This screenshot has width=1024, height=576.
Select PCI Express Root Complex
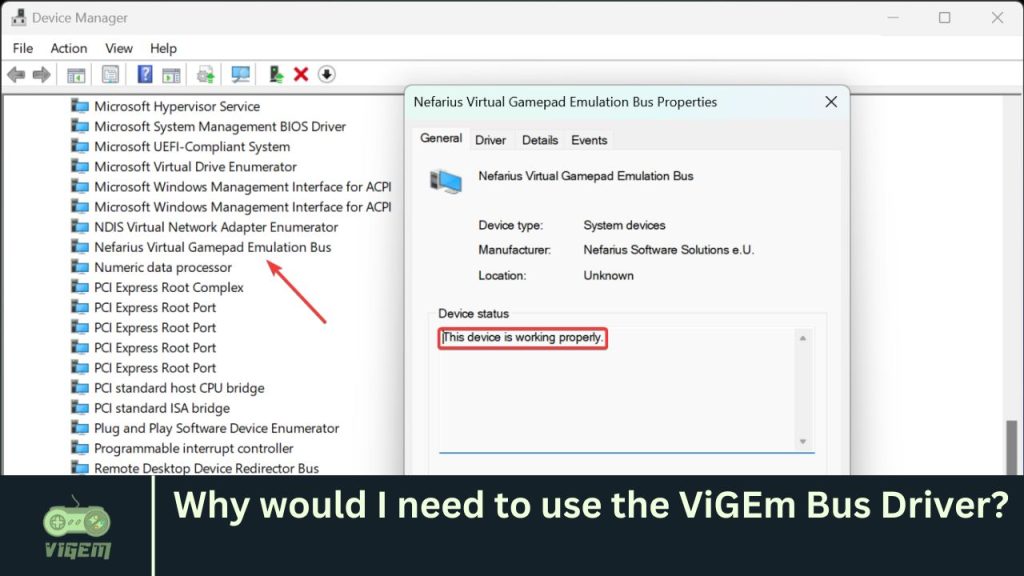(x=168, y=287)
